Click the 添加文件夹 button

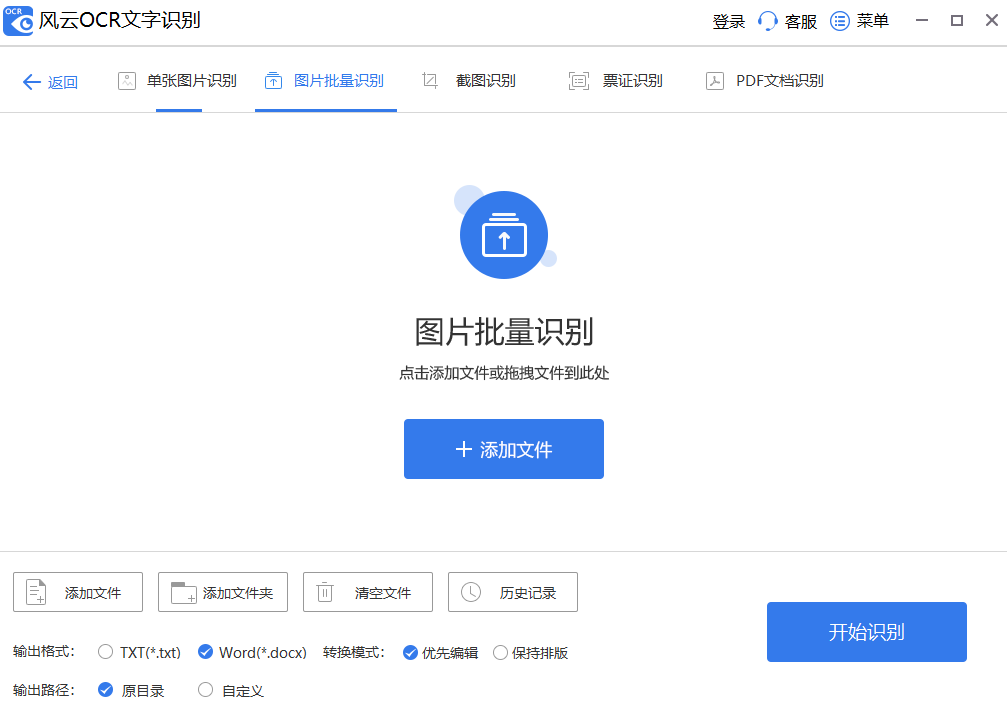point(223,592)
